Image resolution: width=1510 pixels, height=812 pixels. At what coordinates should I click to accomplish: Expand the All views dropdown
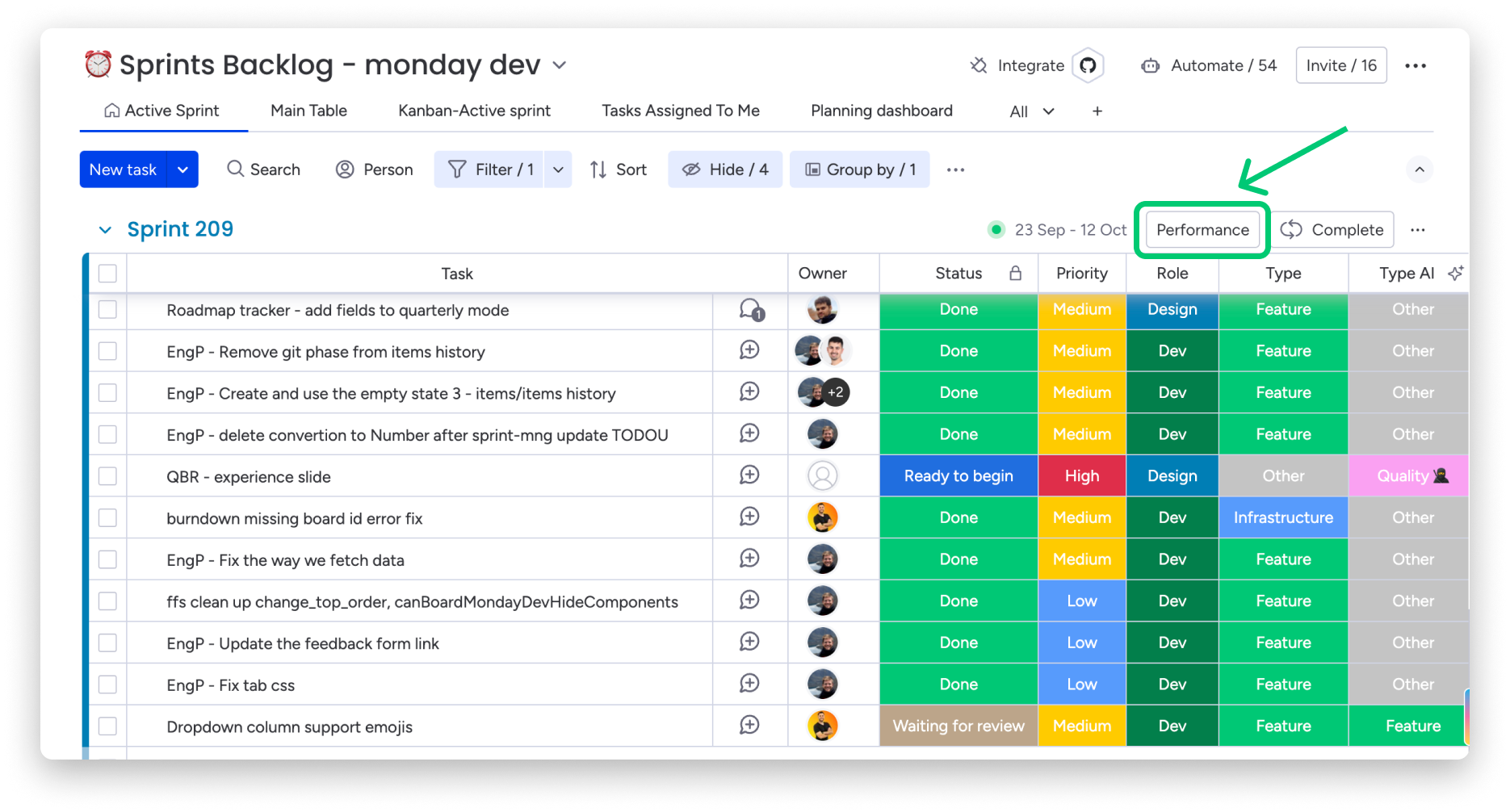pyautogui.click(x=1048, y=111)
